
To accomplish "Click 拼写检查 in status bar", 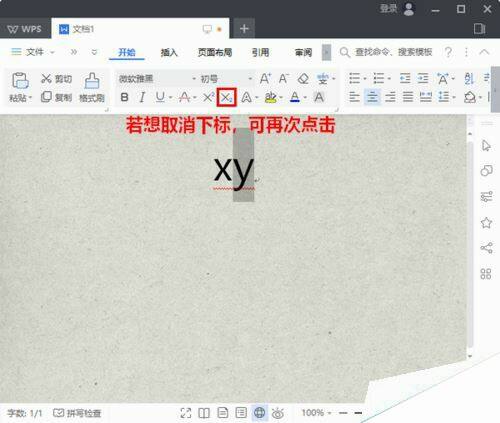I will 77,413.
